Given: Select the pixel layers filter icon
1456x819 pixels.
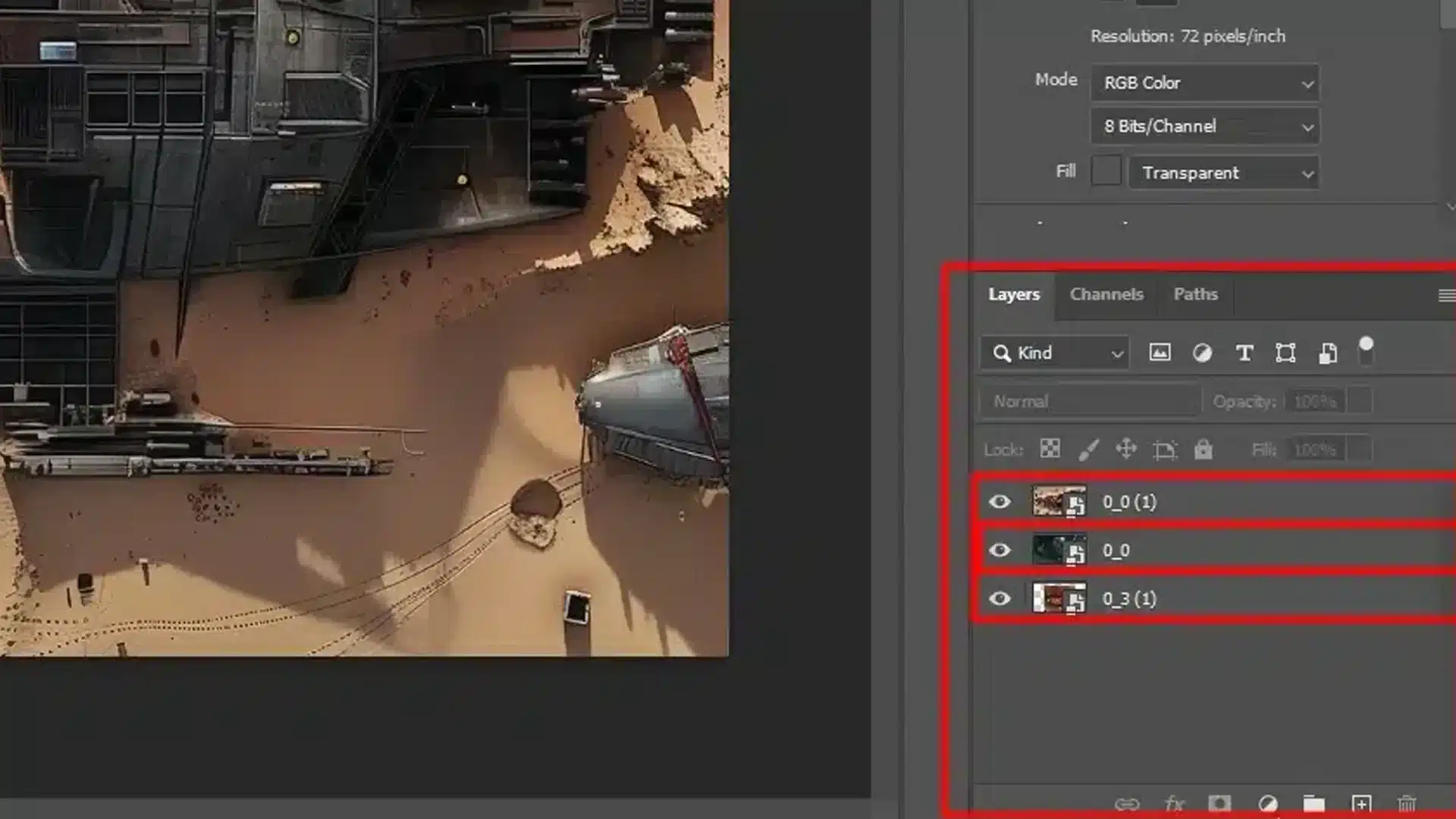Looking at the screenshot, I should [x=1160, y=353].
